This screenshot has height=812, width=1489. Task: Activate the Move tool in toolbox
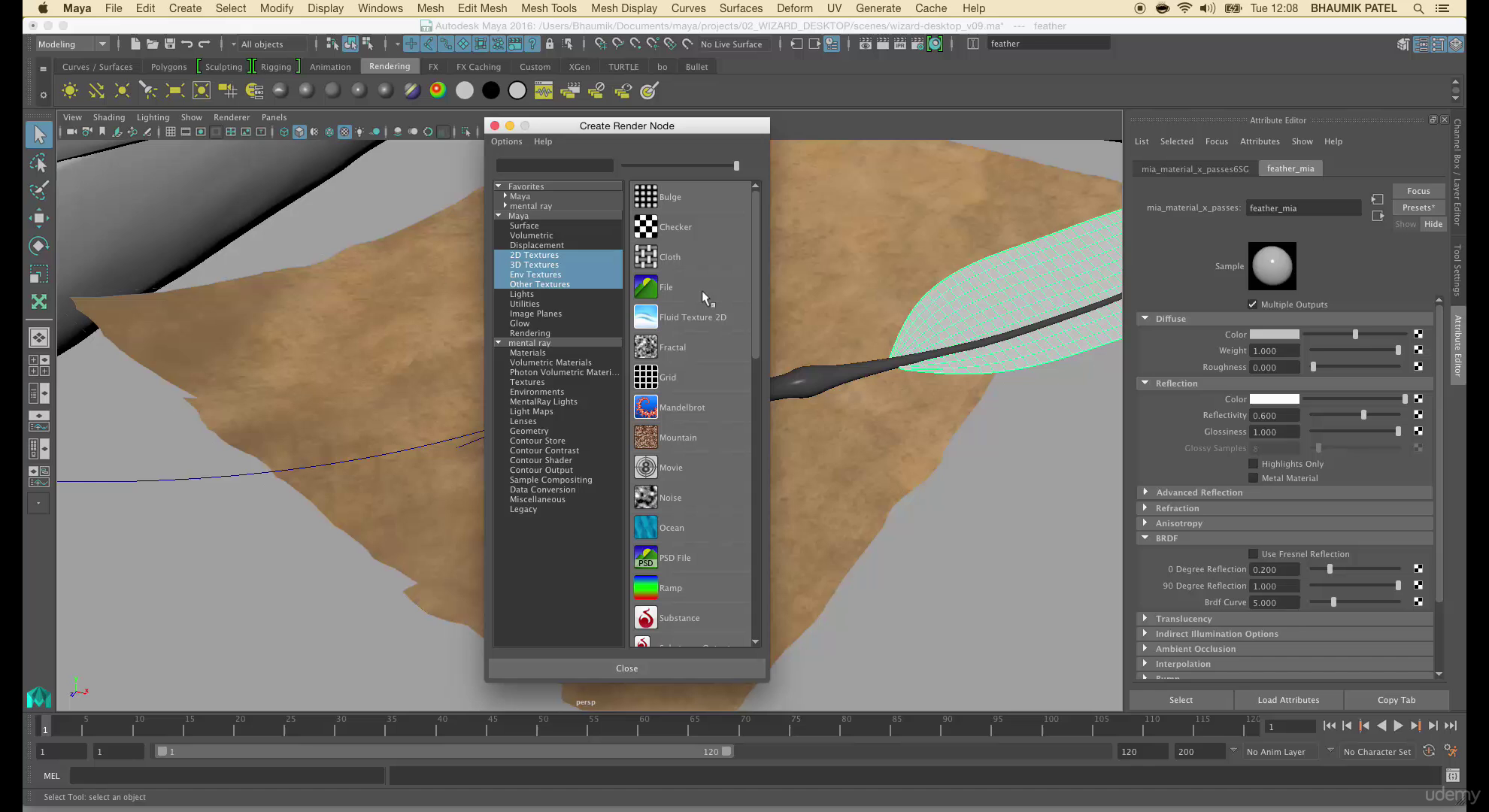39,218
